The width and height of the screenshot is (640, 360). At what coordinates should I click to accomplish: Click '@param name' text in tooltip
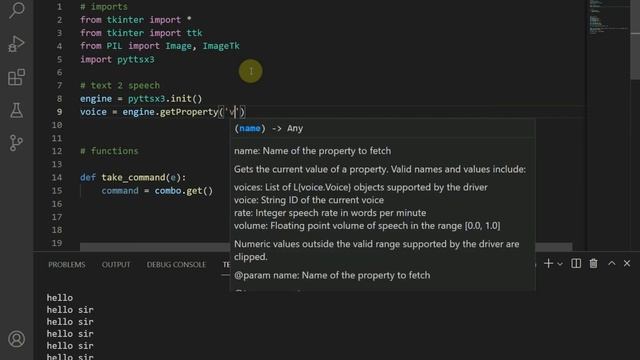point(332,275)
